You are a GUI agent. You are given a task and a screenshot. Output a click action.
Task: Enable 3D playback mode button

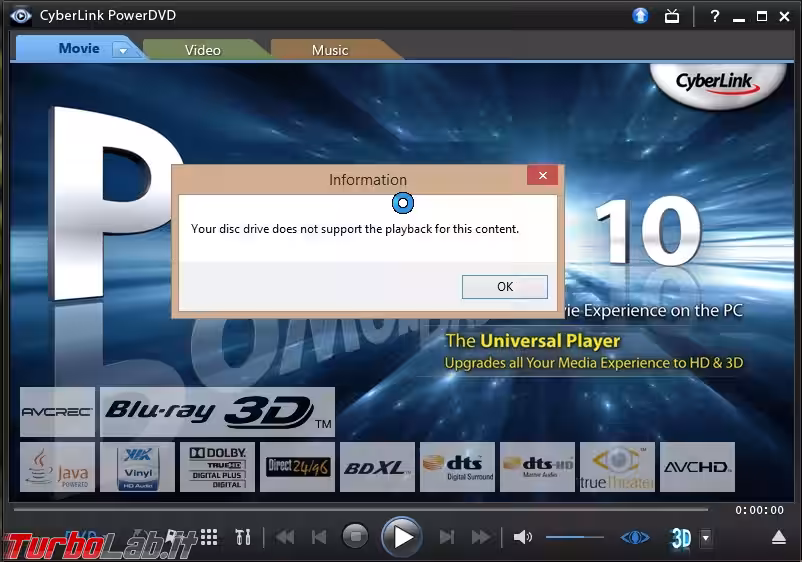(681, 538)
